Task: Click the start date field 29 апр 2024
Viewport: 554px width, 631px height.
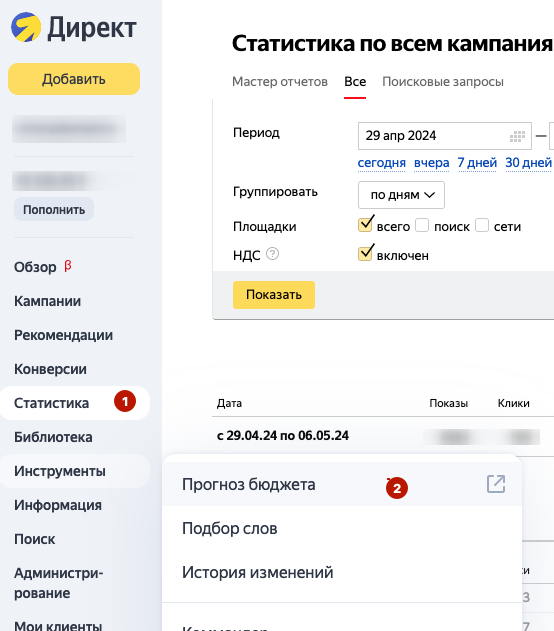Action: tap(445, 136)
